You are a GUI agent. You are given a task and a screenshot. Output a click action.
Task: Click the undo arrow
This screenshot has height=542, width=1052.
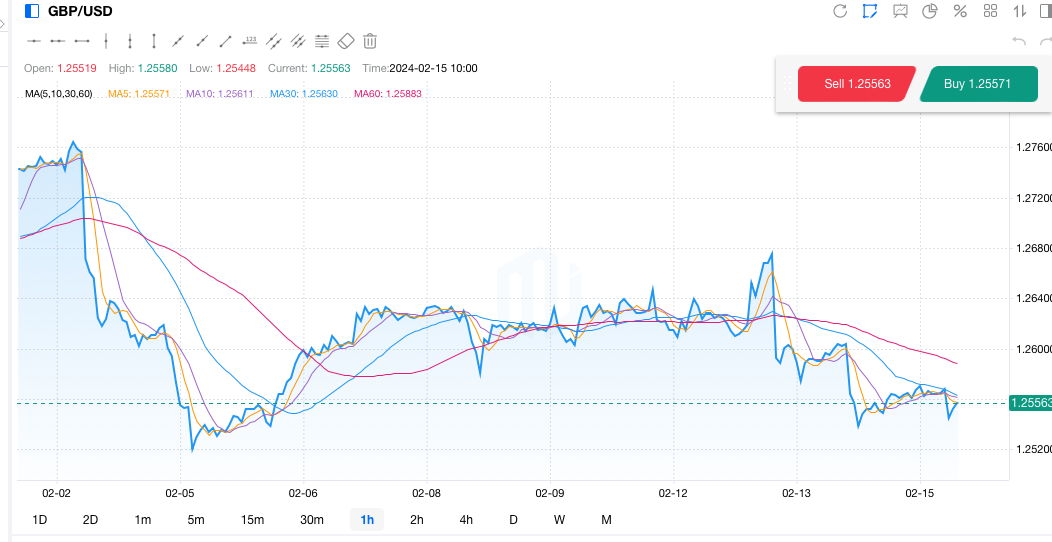click(x=1019, y=41)
